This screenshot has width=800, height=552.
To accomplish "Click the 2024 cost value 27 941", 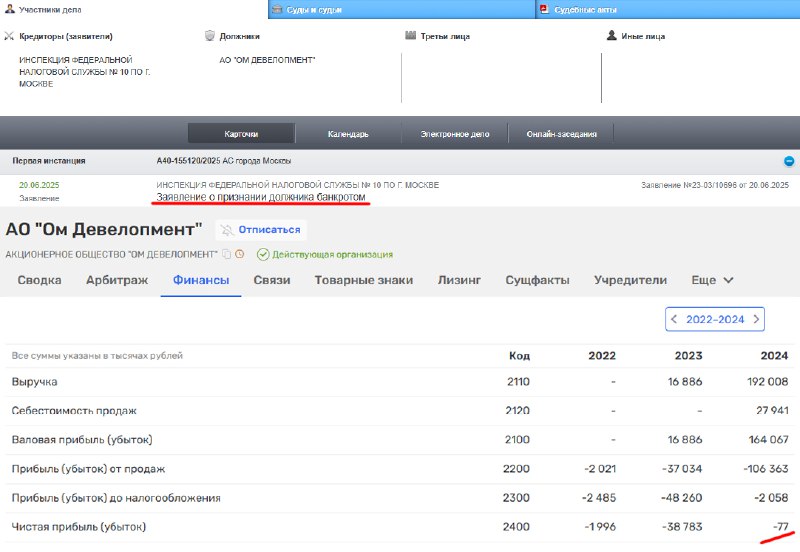I will 772,411.
